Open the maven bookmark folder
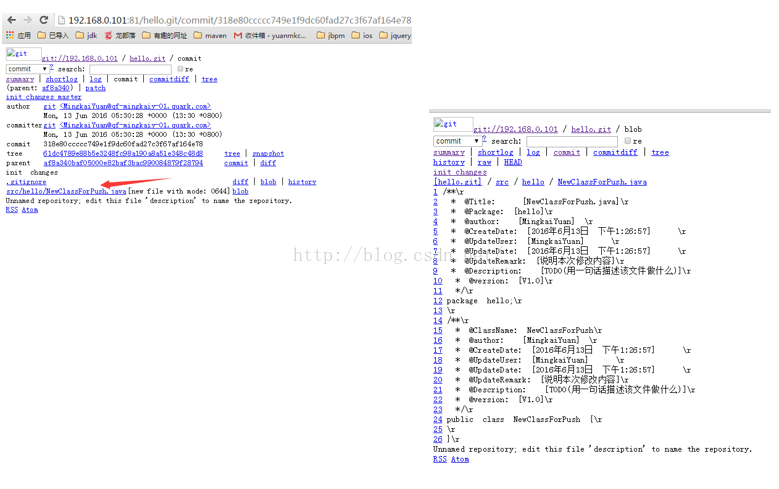The image size is (779, 489). pyautogui.click(x=210, y=35)
